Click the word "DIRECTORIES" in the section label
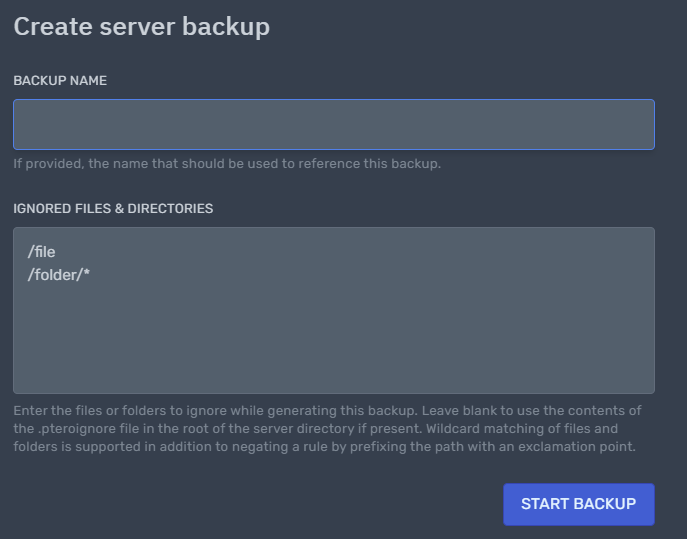The height and width of the screenshot is (539, 687). coord(170,209)
